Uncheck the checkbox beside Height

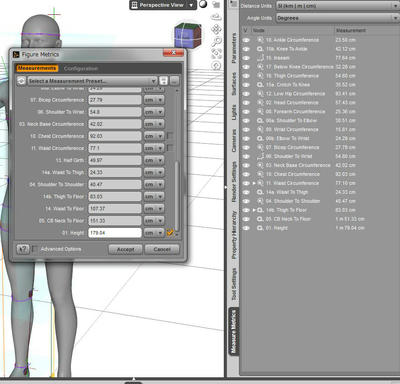click(x=170, y=233)
